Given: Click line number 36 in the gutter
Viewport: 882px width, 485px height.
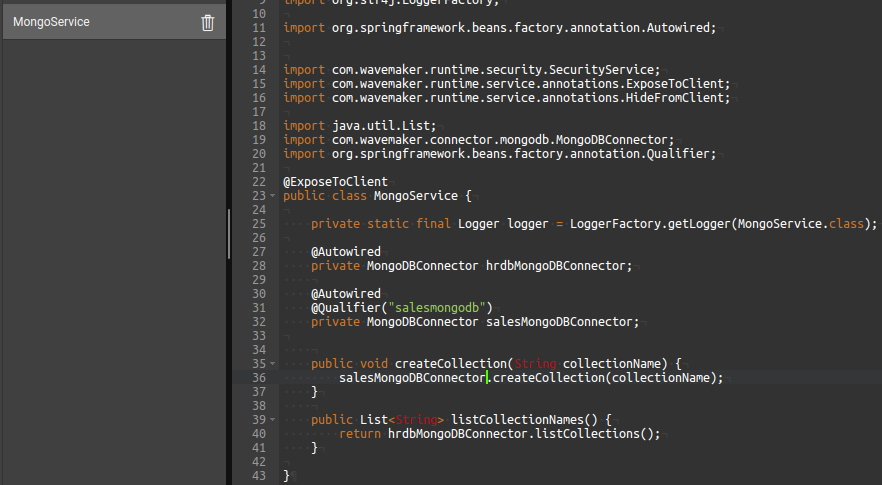Looking at the screenshot, I should coord(259,378).
